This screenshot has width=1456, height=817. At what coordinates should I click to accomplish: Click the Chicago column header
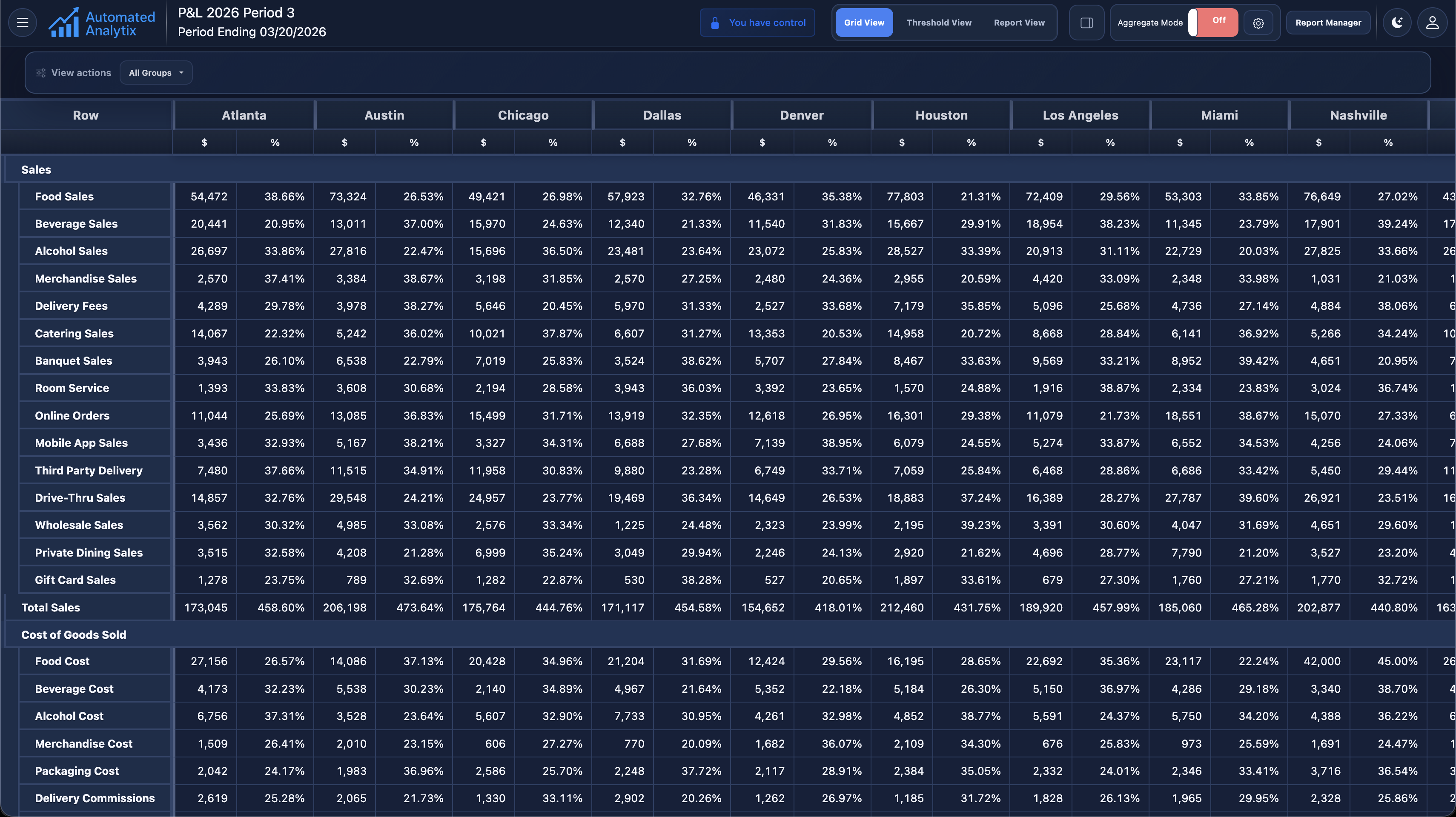pos(523,115)
